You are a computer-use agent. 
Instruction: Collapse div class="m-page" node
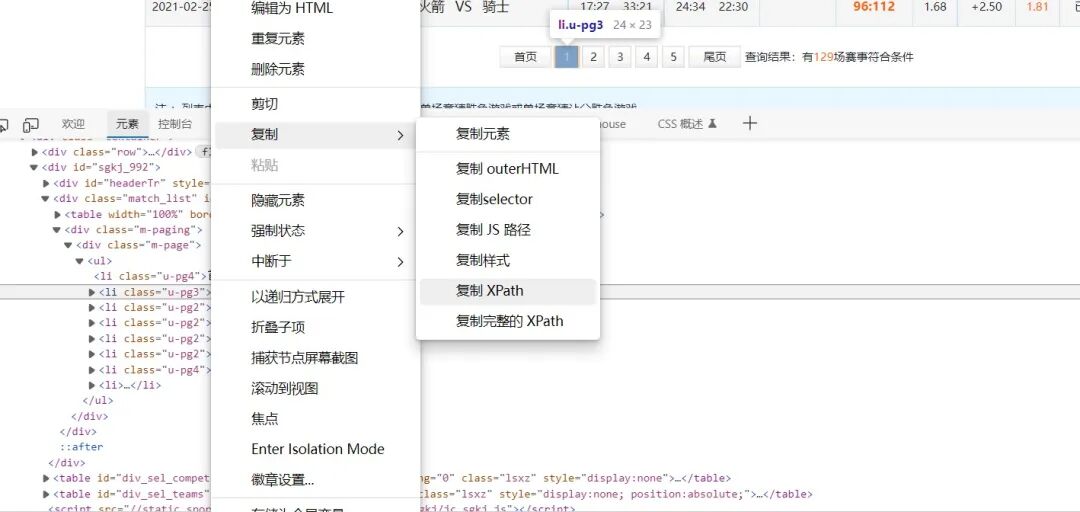tap(68, 245)
